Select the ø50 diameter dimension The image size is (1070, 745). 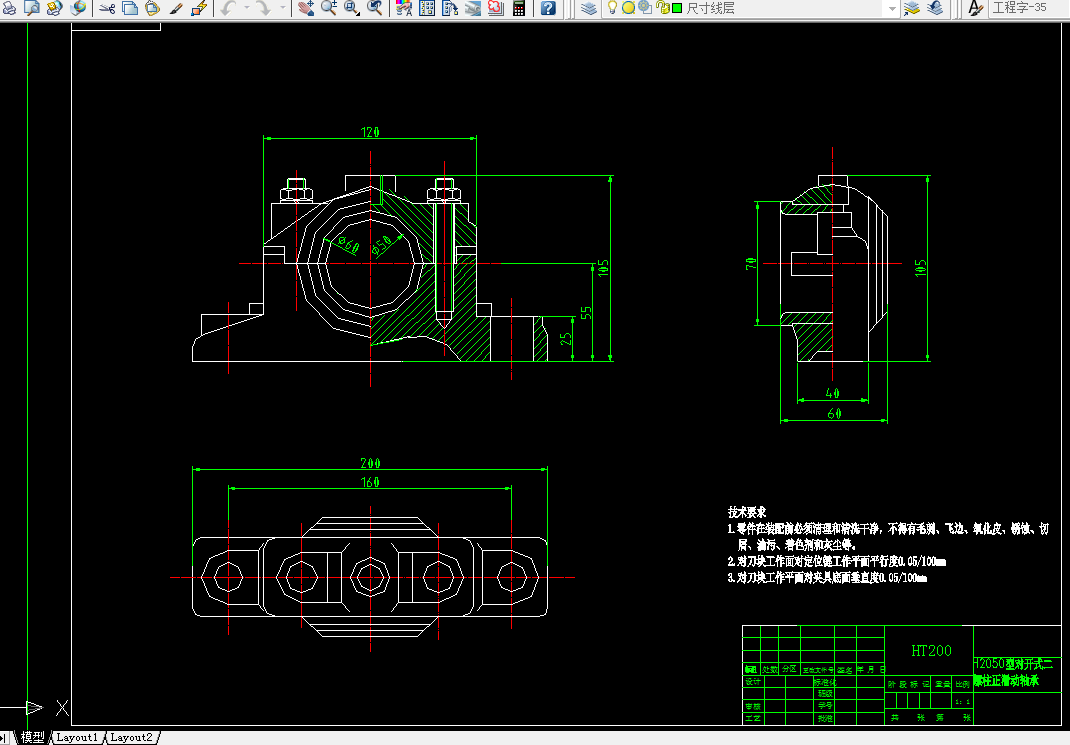click(381, 246)
